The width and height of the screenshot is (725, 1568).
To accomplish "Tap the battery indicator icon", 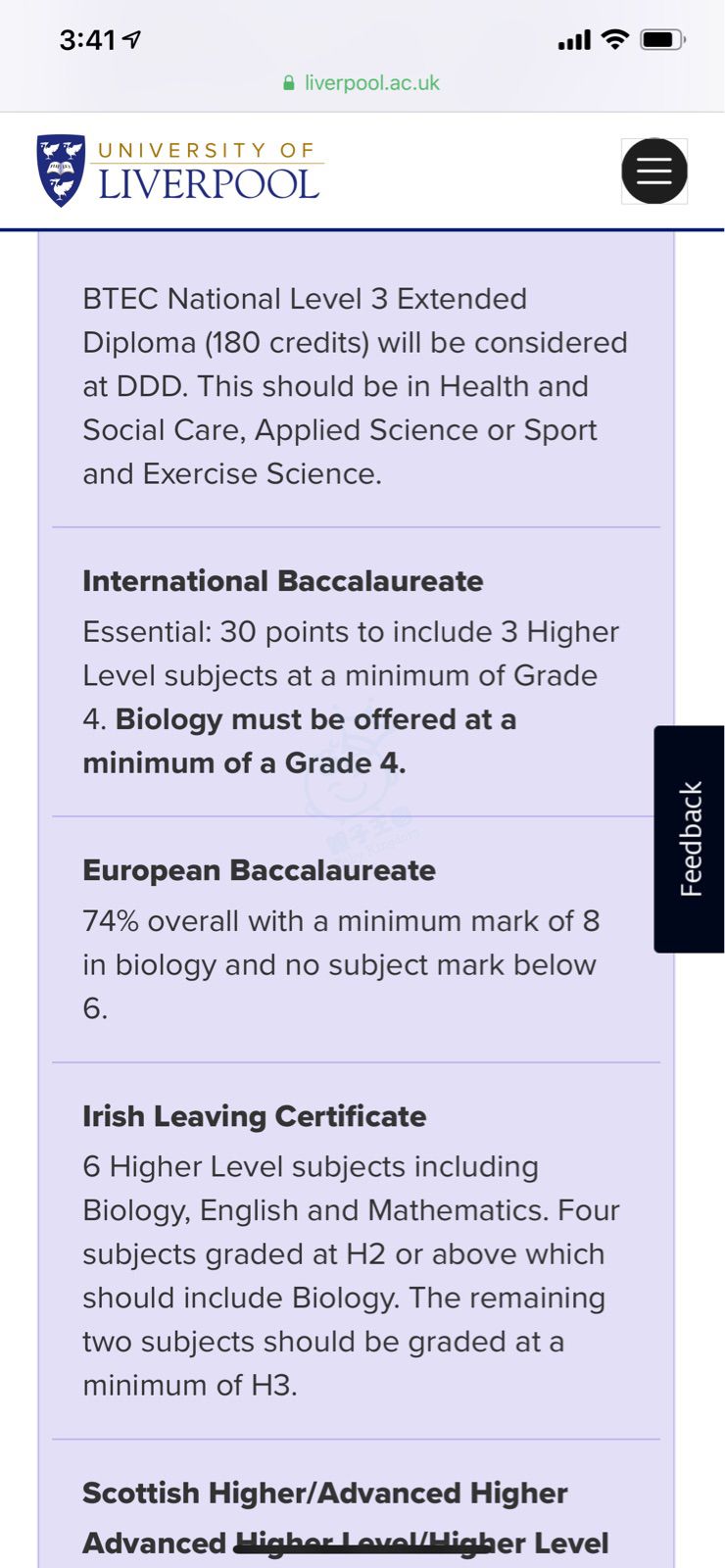I will pos(663,39).
